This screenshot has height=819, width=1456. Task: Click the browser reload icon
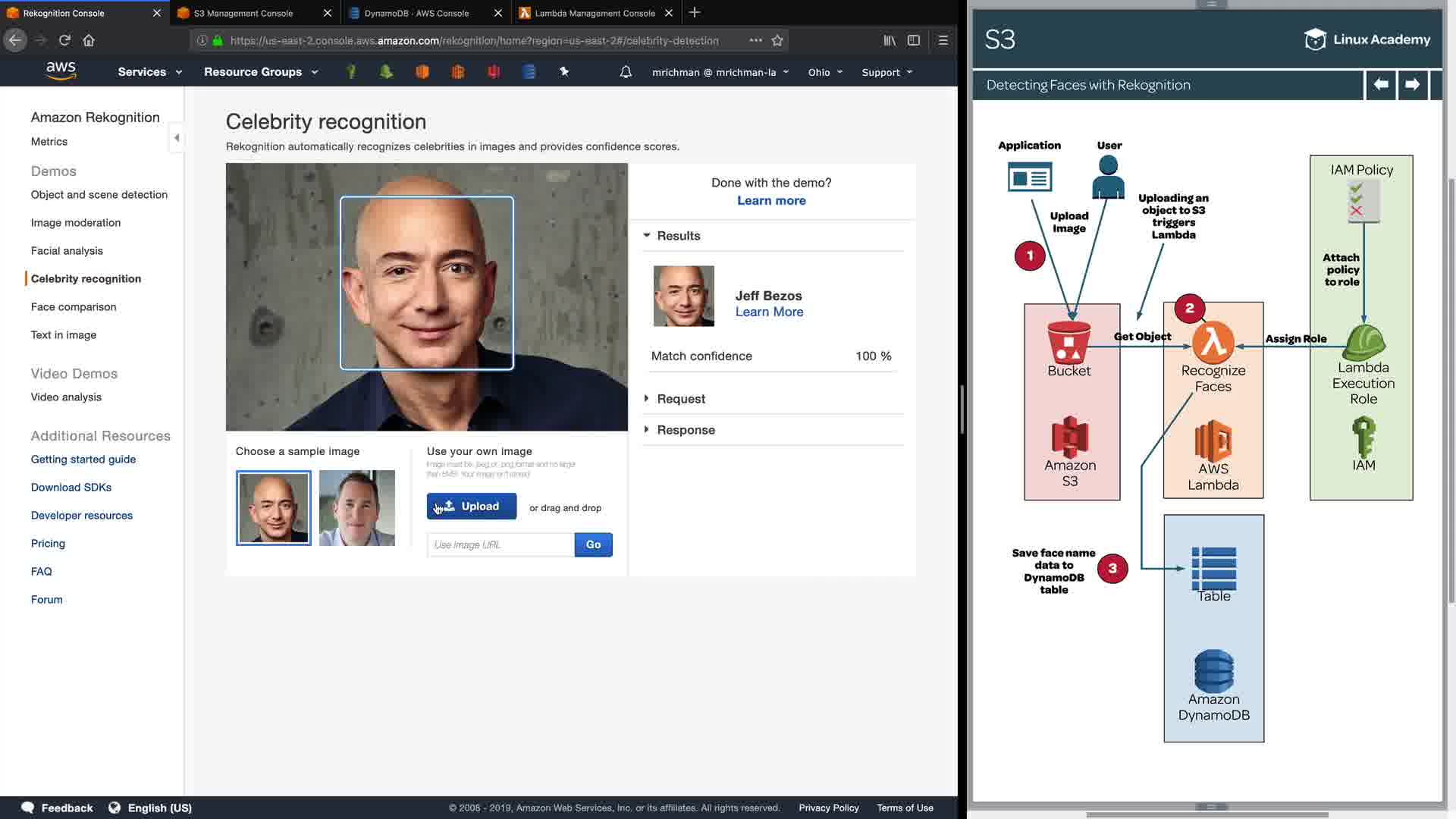(x=64, y=40)
